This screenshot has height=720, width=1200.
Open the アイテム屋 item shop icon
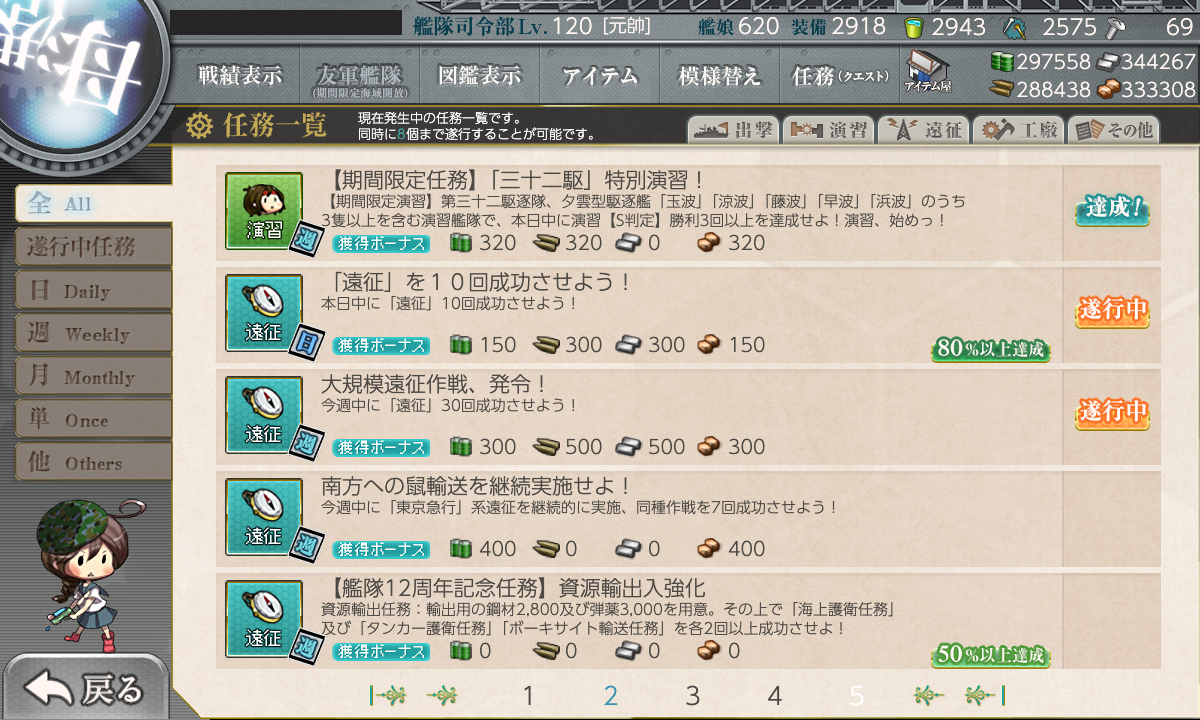[x=928, y=73]
